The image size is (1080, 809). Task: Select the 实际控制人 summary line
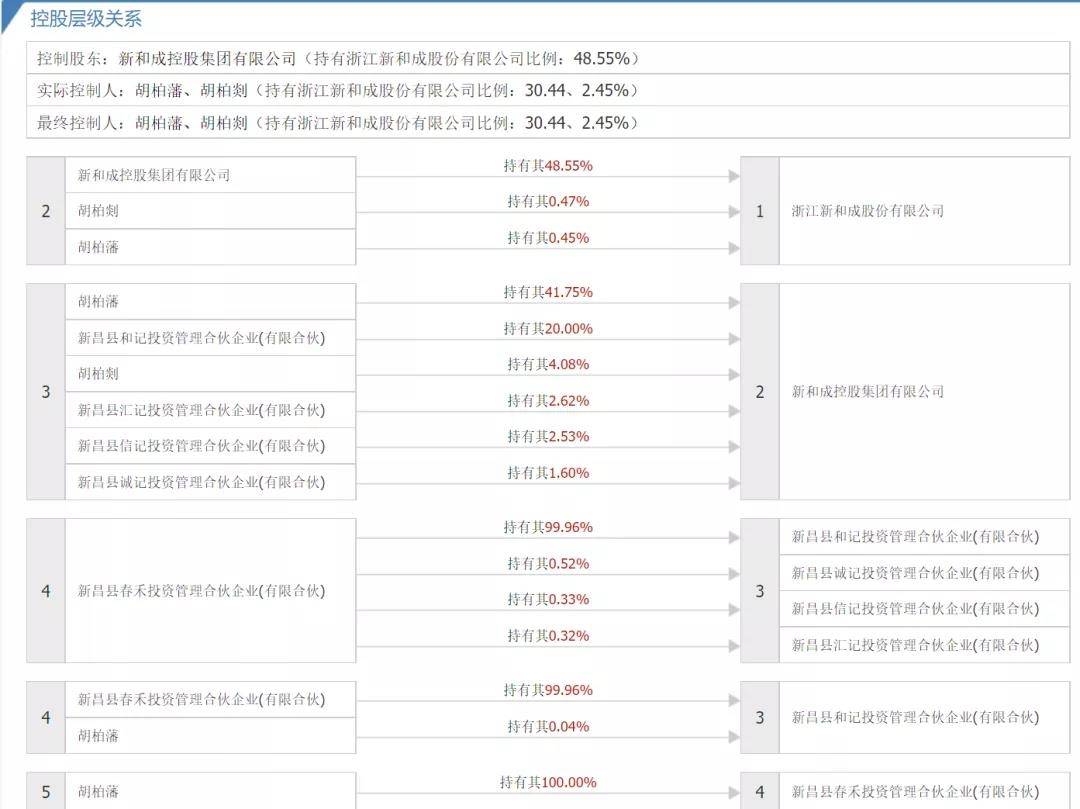548,90
